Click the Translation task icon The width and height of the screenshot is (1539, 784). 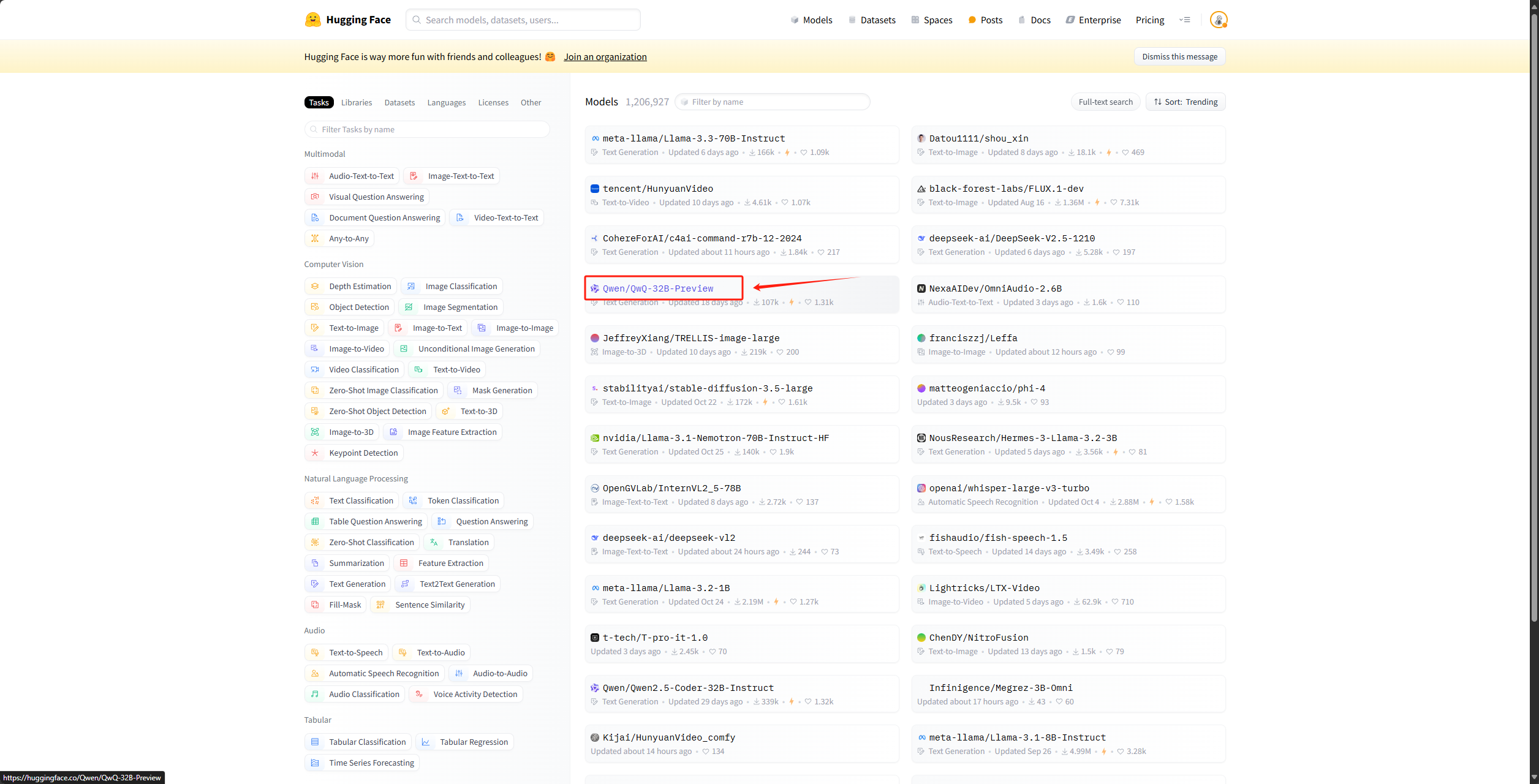[434, 542]
